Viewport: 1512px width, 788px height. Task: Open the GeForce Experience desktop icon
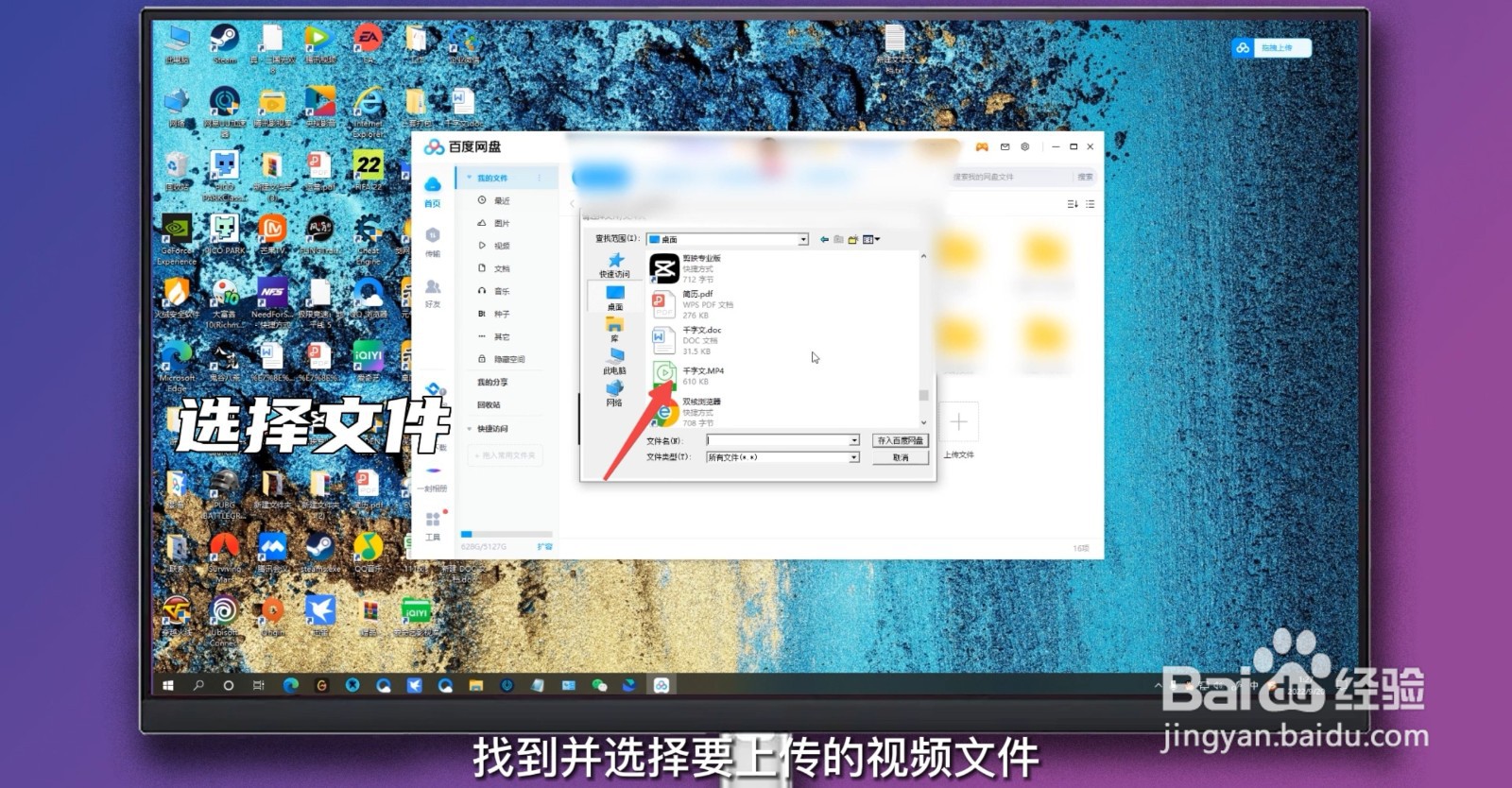point(177,239)
